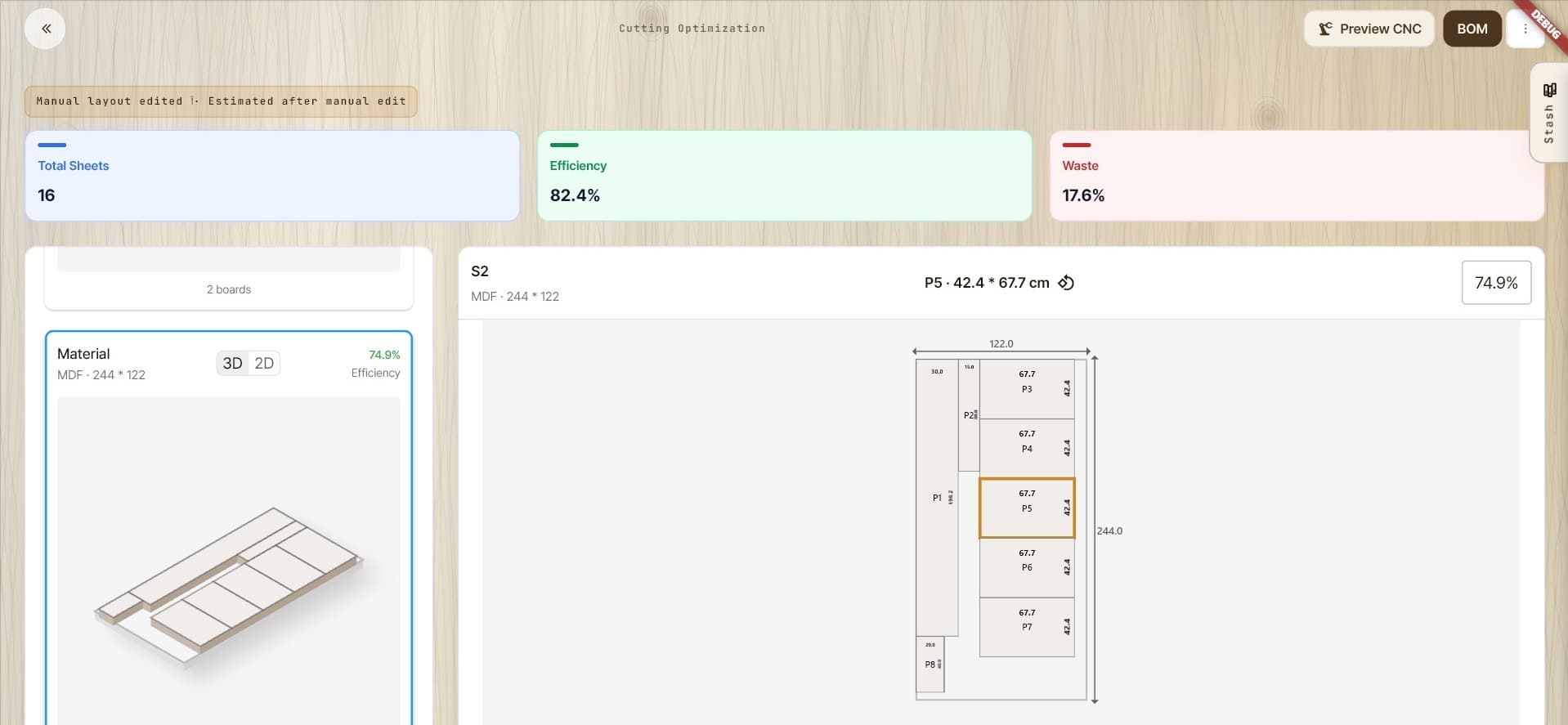Image resolution: width=1568 pixels, height=725 pixels.
Task: Click the 3D board preview thumbnail
Action: pos(229,561)
